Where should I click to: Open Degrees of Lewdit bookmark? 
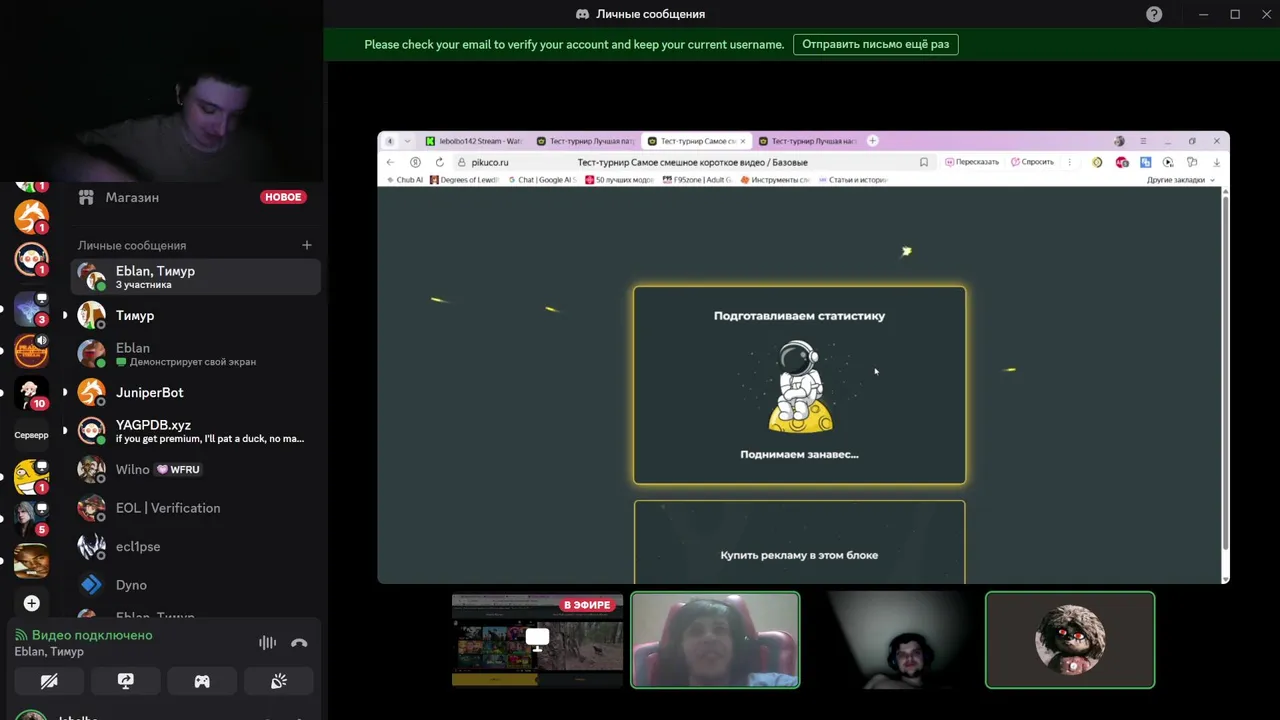(x=464, y=180)
